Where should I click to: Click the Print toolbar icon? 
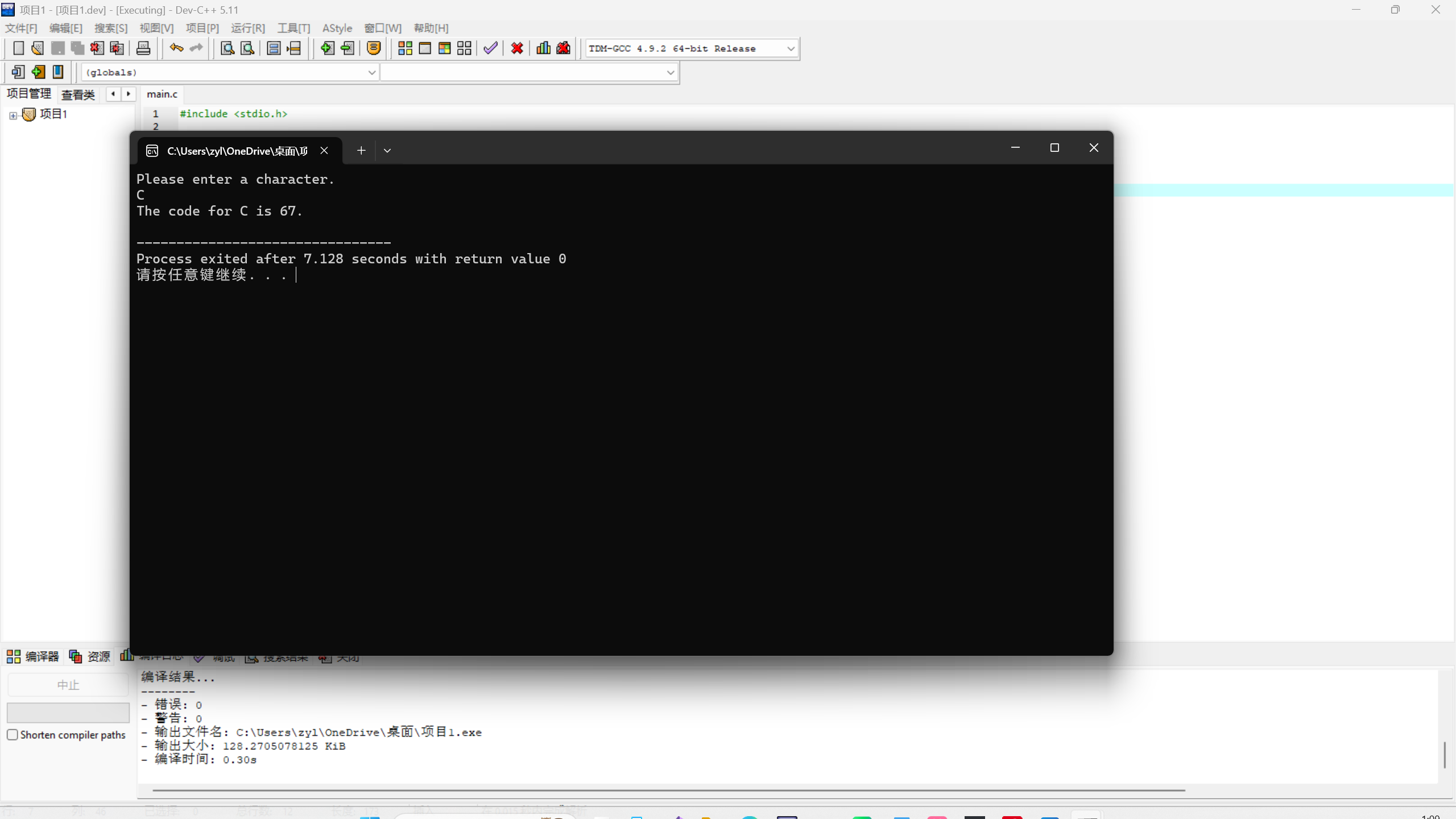[143, 48]
